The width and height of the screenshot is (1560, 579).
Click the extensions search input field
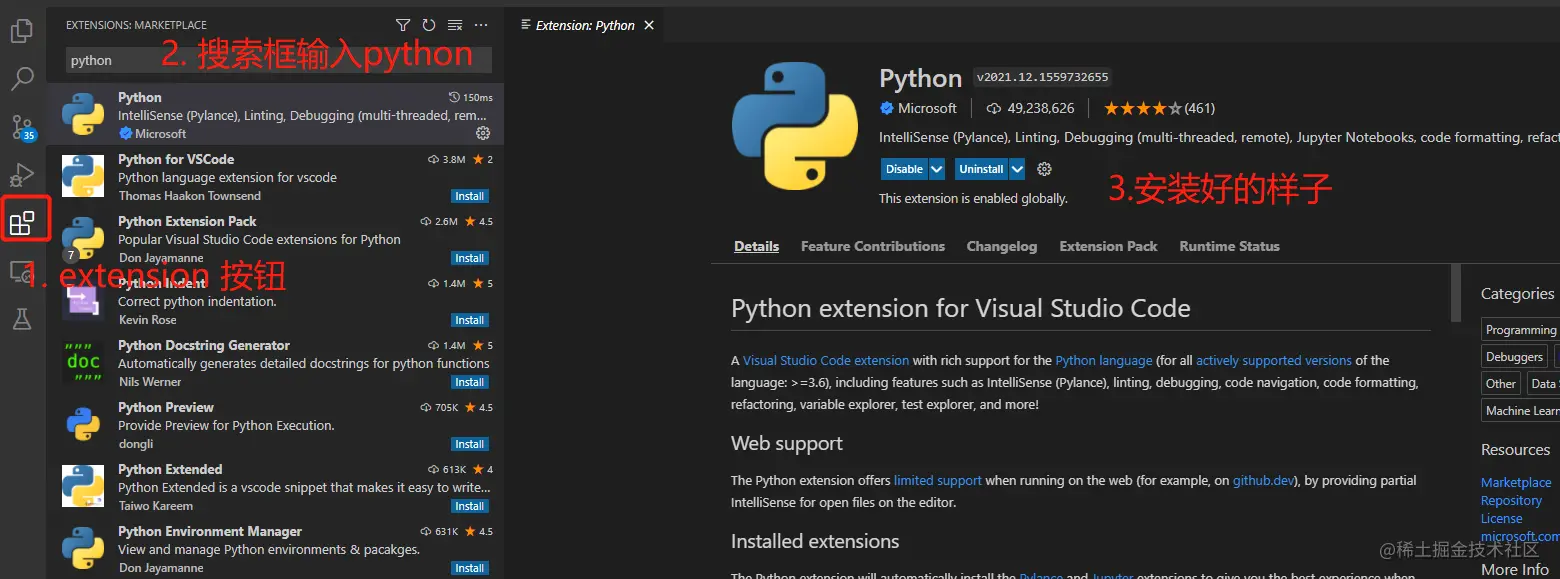tap(279, 60)
